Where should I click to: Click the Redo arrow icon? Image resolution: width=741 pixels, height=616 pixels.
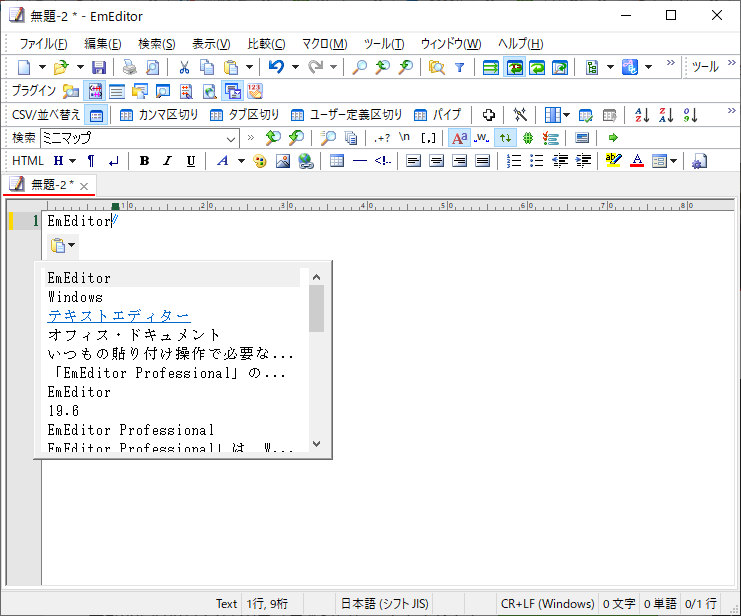315,67
